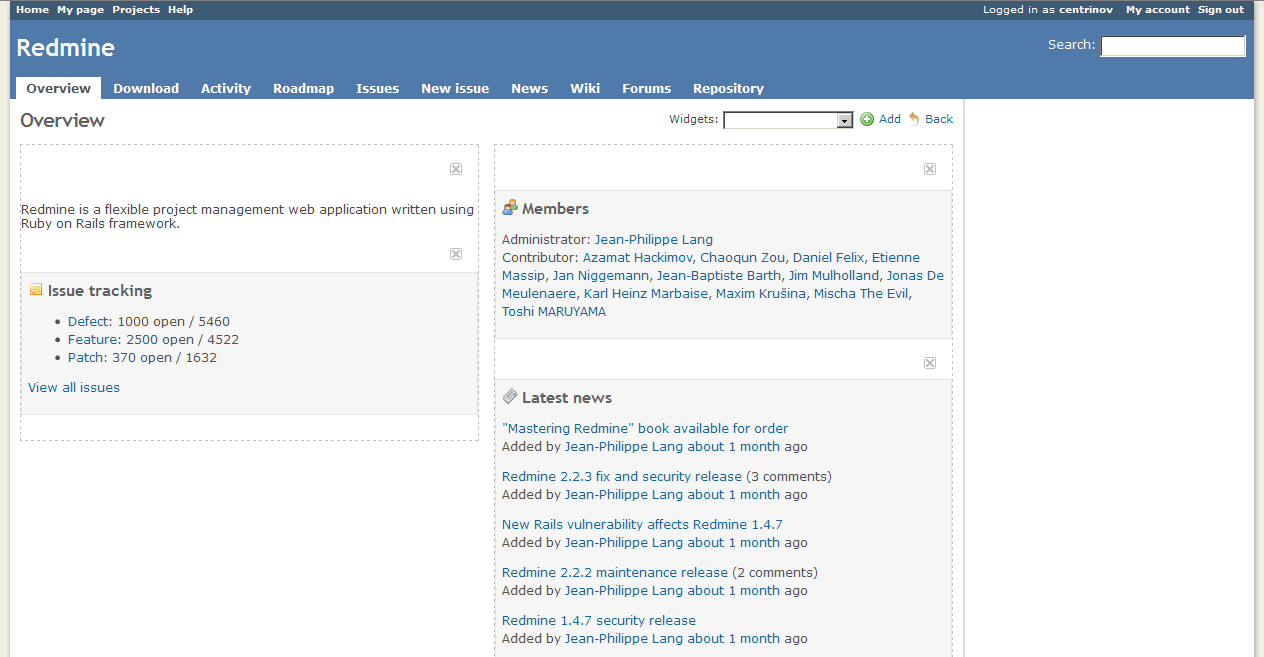Image resolution: width=1264 pixels, height=657 pixels.
Task: Open contributor Jean-Baptiste Barth's profile
Action: [x=719, y=276]
